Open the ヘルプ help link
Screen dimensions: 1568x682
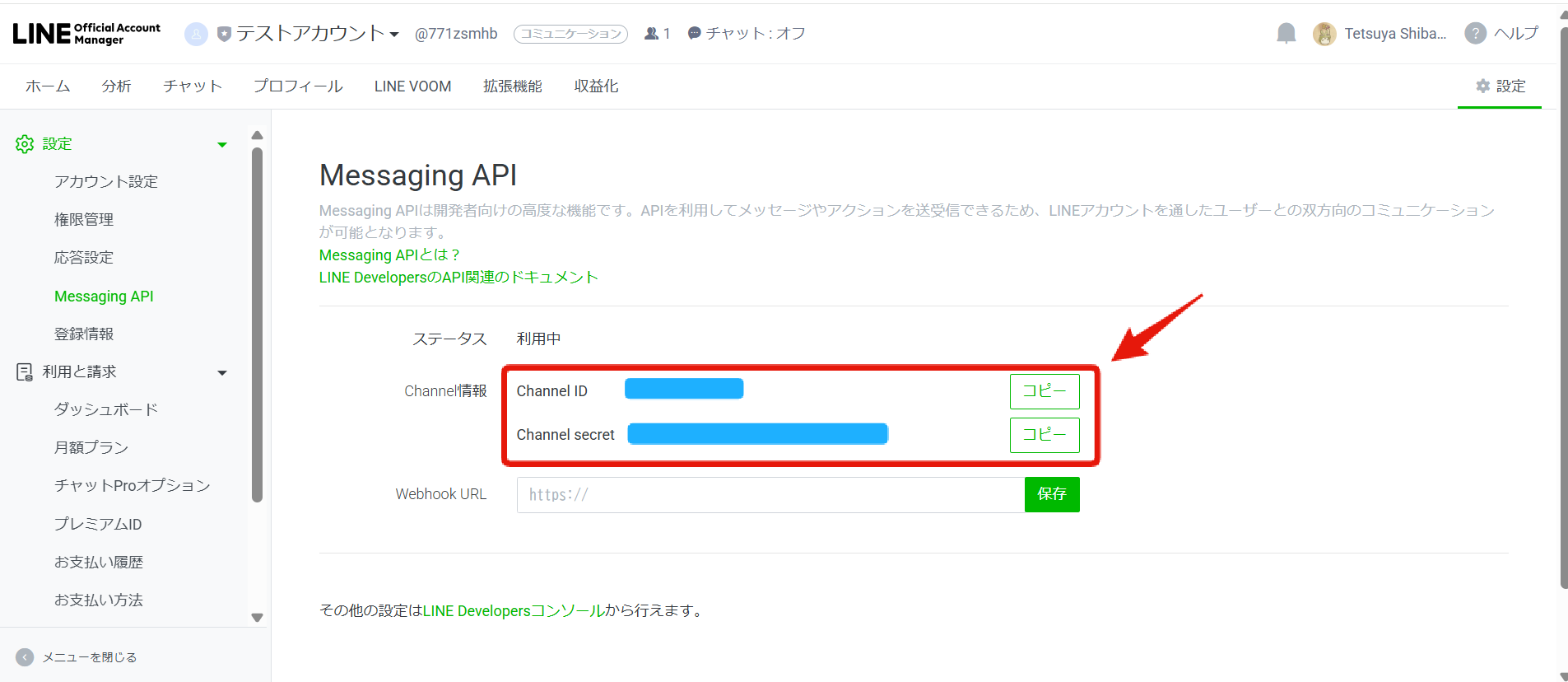tap(1516, 34)
